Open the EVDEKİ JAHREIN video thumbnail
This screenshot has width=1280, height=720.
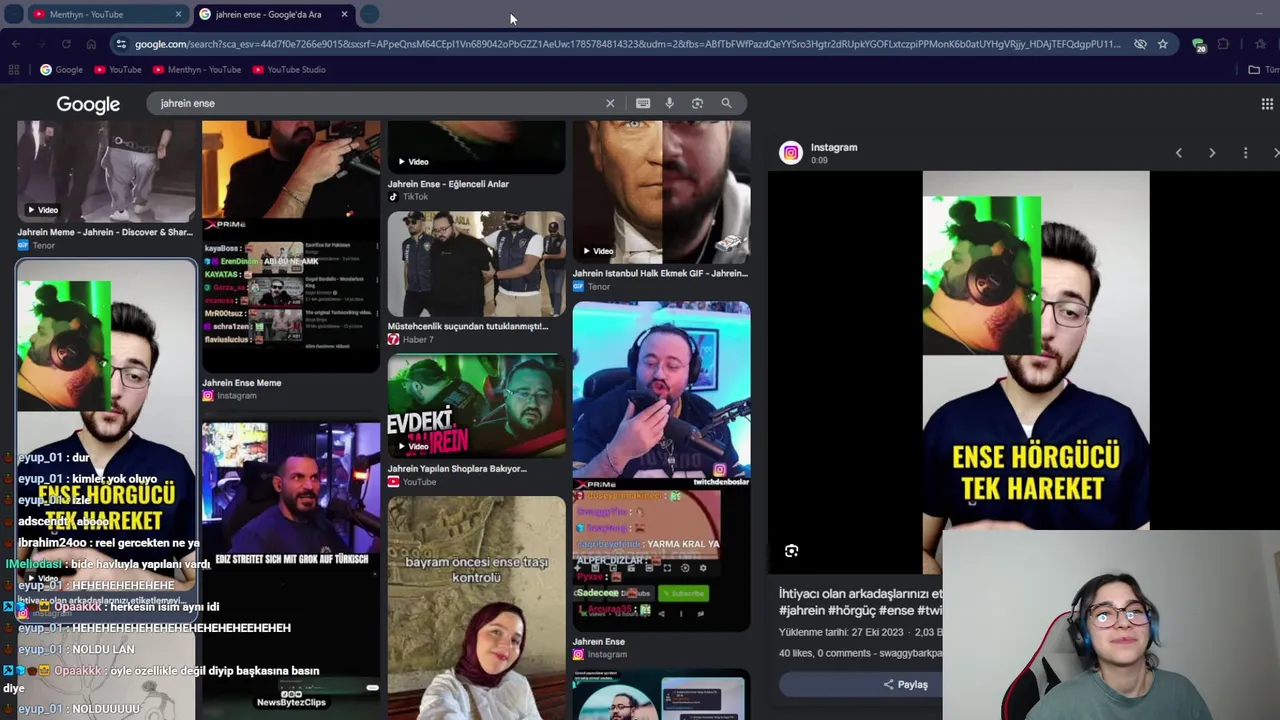[476, 406]
